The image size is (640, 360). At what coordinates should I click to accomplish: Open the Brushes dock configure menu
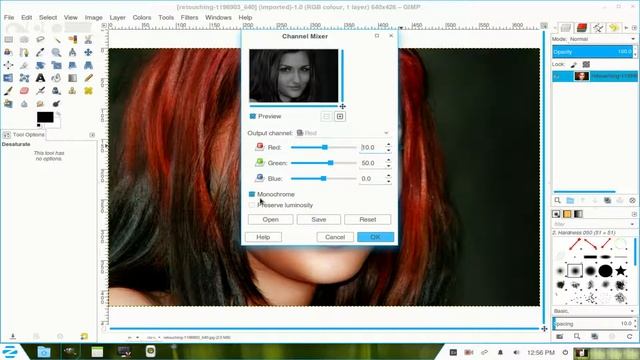point(634,214)
